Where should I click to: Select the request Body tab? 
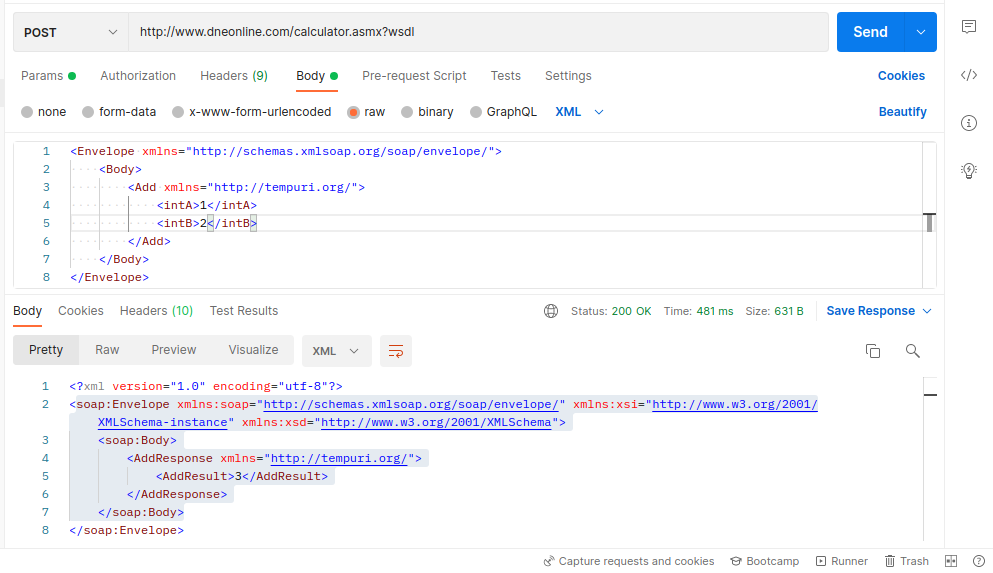(x=317, y=76)
